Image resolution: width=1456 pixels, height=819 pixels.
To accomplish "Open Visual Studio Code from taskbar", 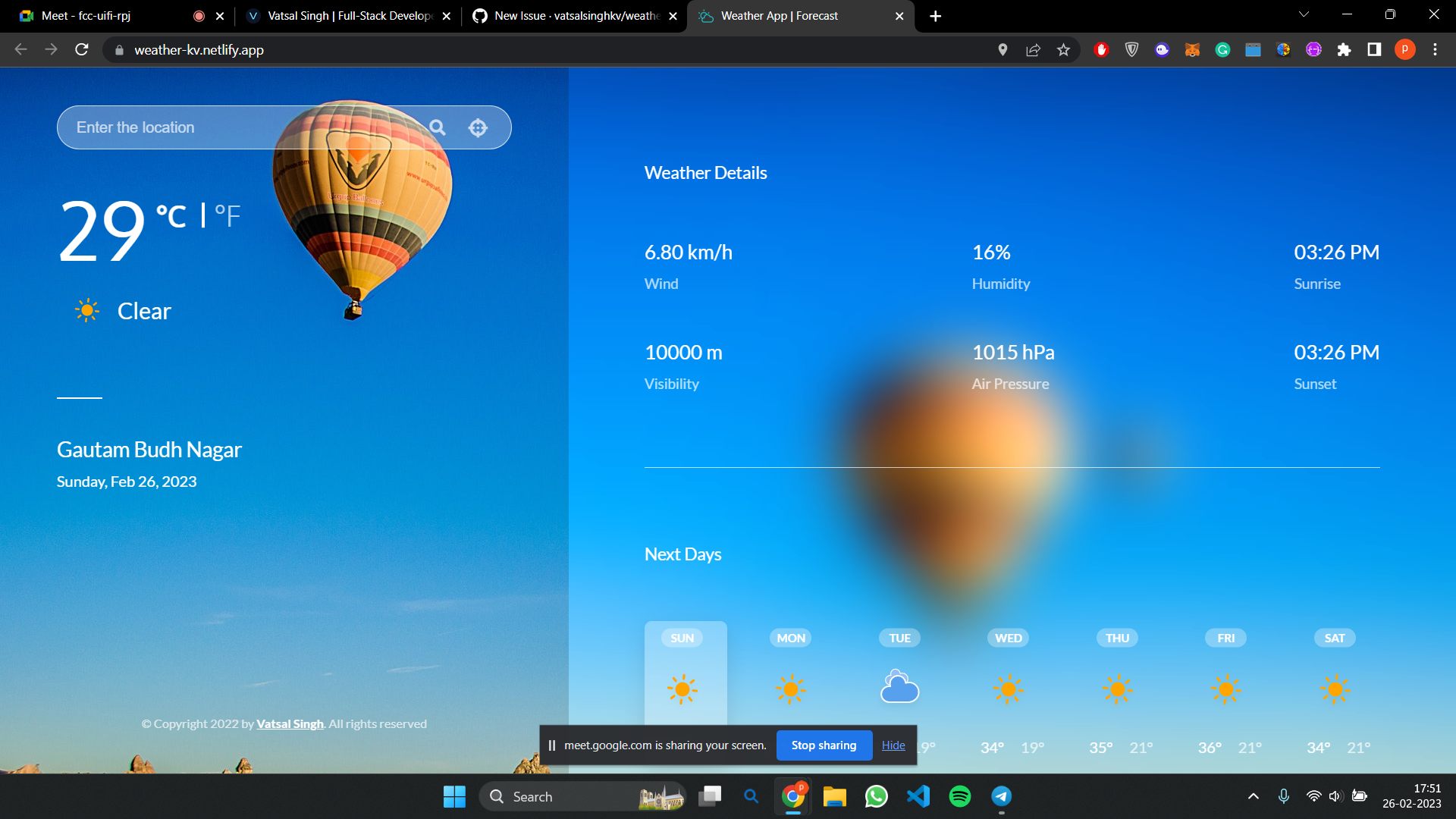I will (918, 796).
